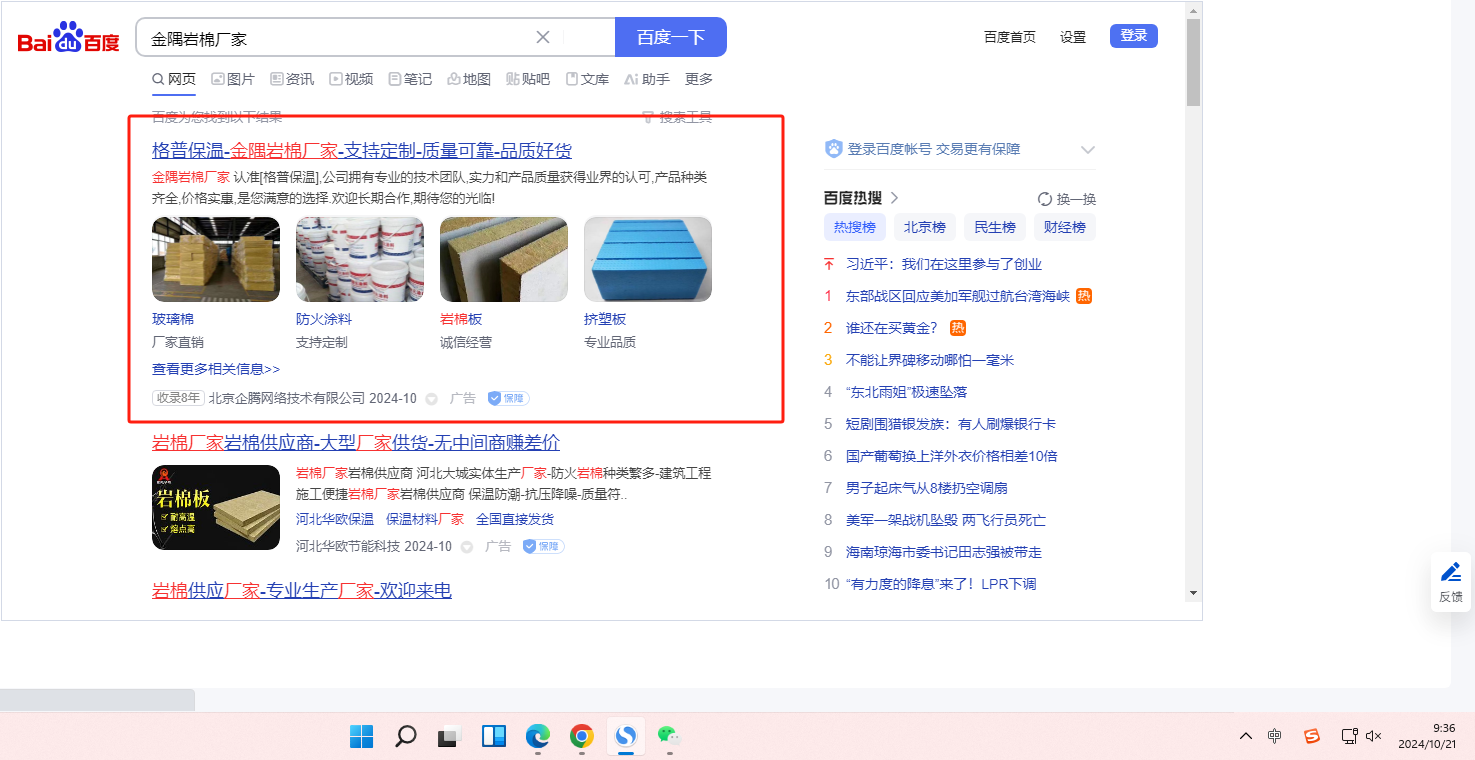The width and height of the screenshot is (1475, 760).
Task: Open the AI 助手 tab
Action: pos(647,79)
